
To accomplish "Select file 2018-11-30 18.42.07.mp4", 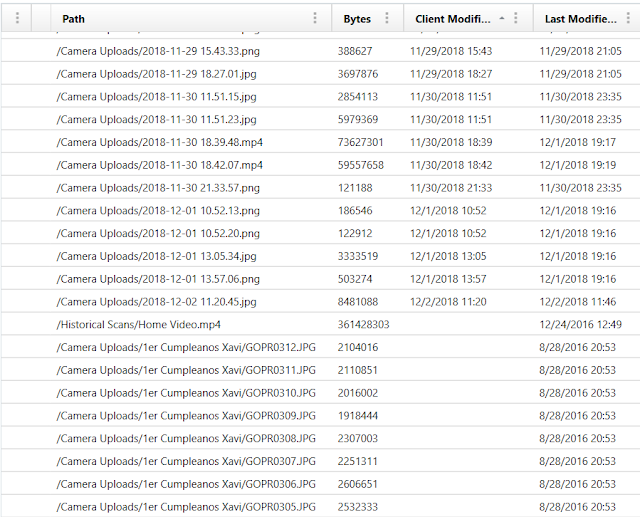I will 160,165.
